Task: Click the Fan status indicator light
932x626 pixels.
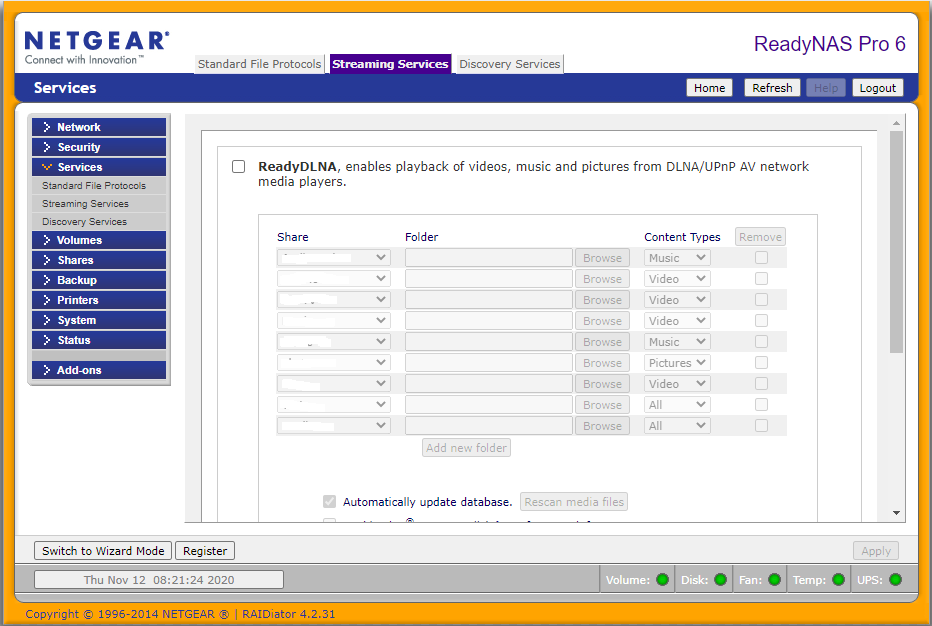Action: click(x=775, y=580)
